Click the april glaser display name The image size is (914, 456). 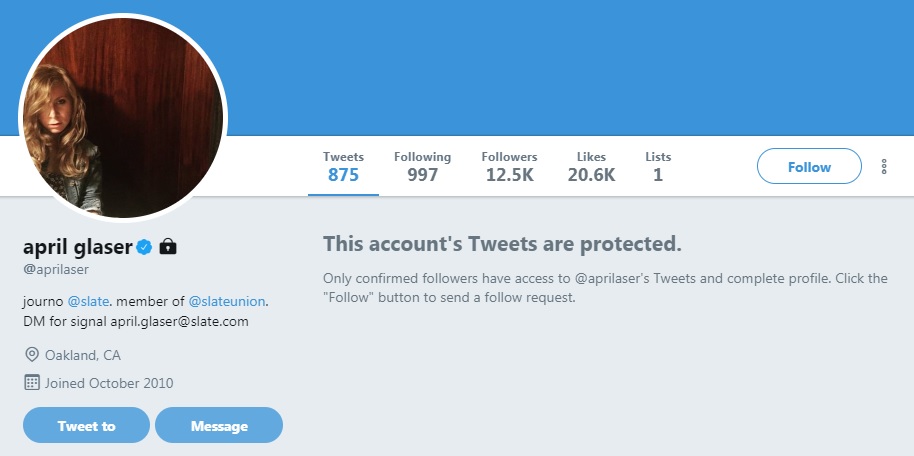coord(78,247)
